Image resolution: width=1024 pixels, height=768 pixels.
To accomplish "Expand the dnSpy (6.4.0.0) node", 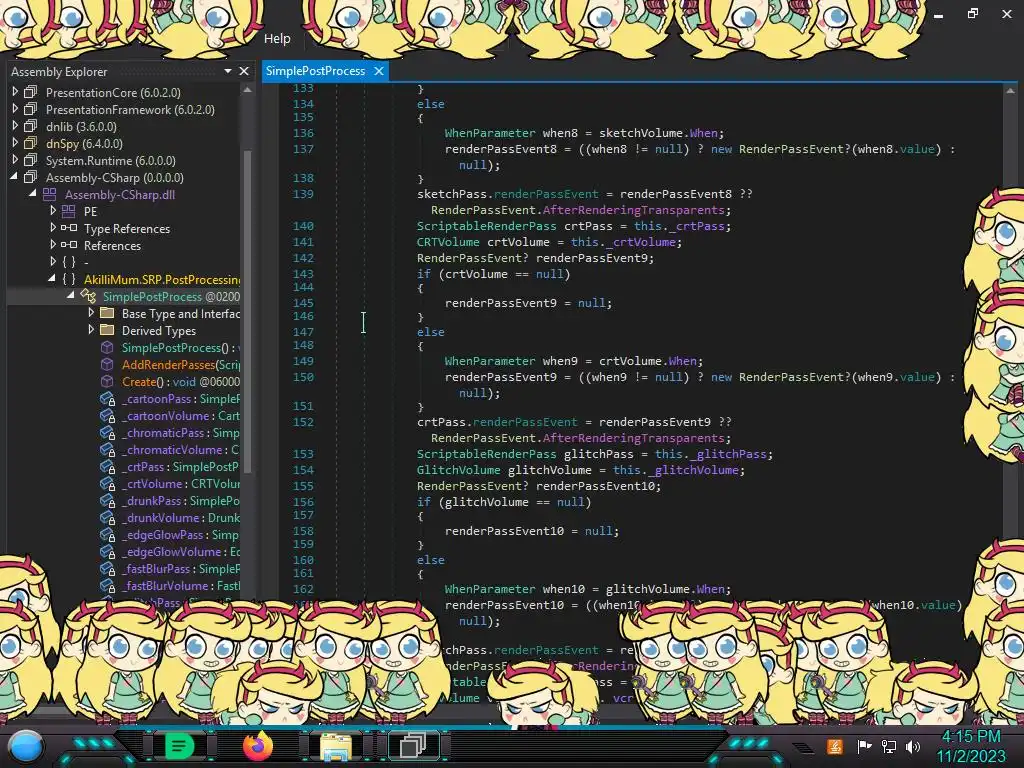I will pos(15,143).
